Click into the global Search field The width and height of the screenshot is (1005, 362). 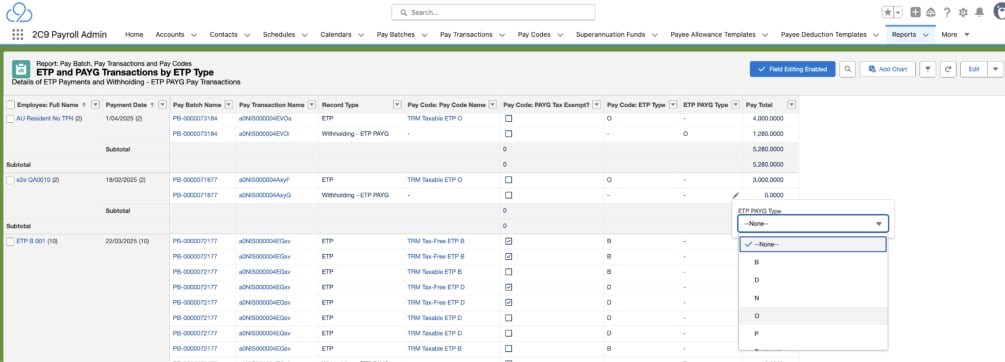(x=494, y=12)
